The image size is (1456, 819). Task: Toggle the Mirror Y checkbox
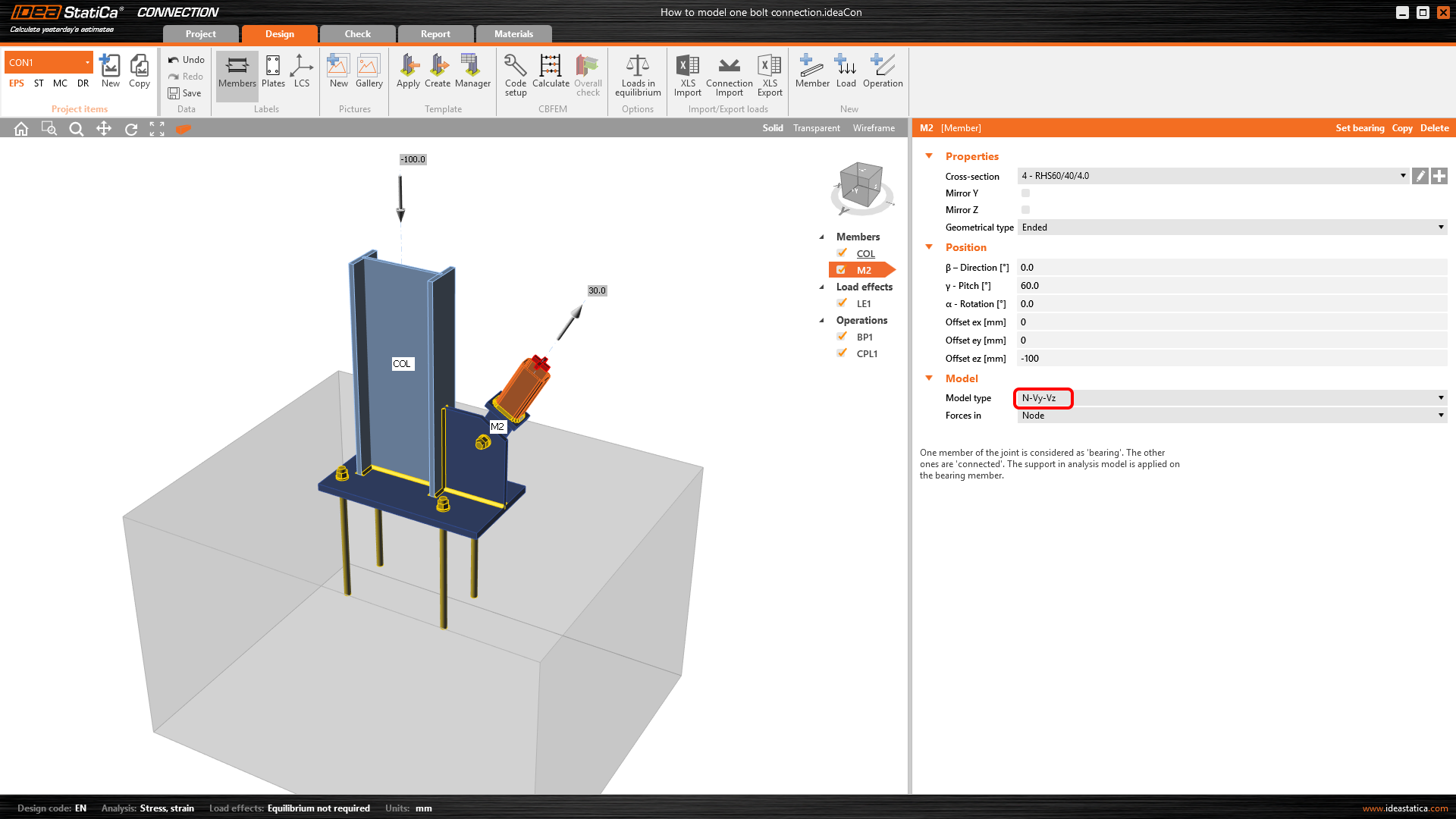pos(1025,193)
